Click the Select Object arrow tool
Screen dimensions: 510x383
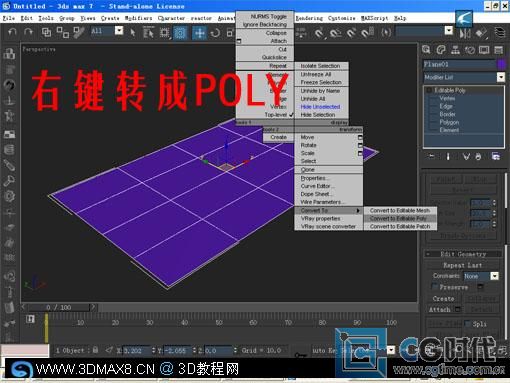[x=133, y=32]
